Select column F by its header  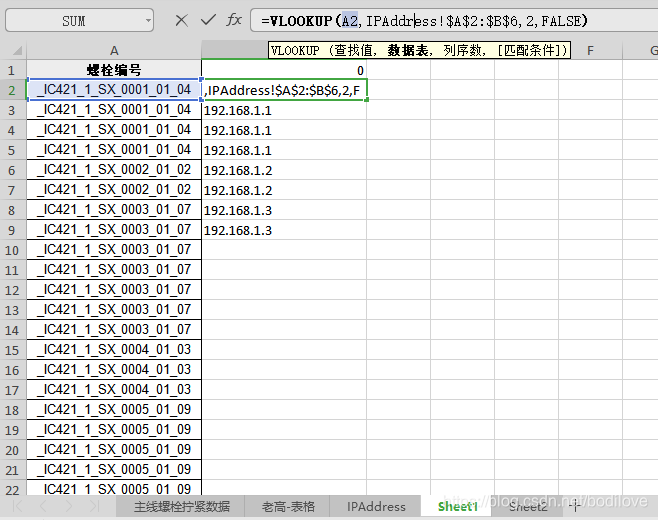coord(590,51)
